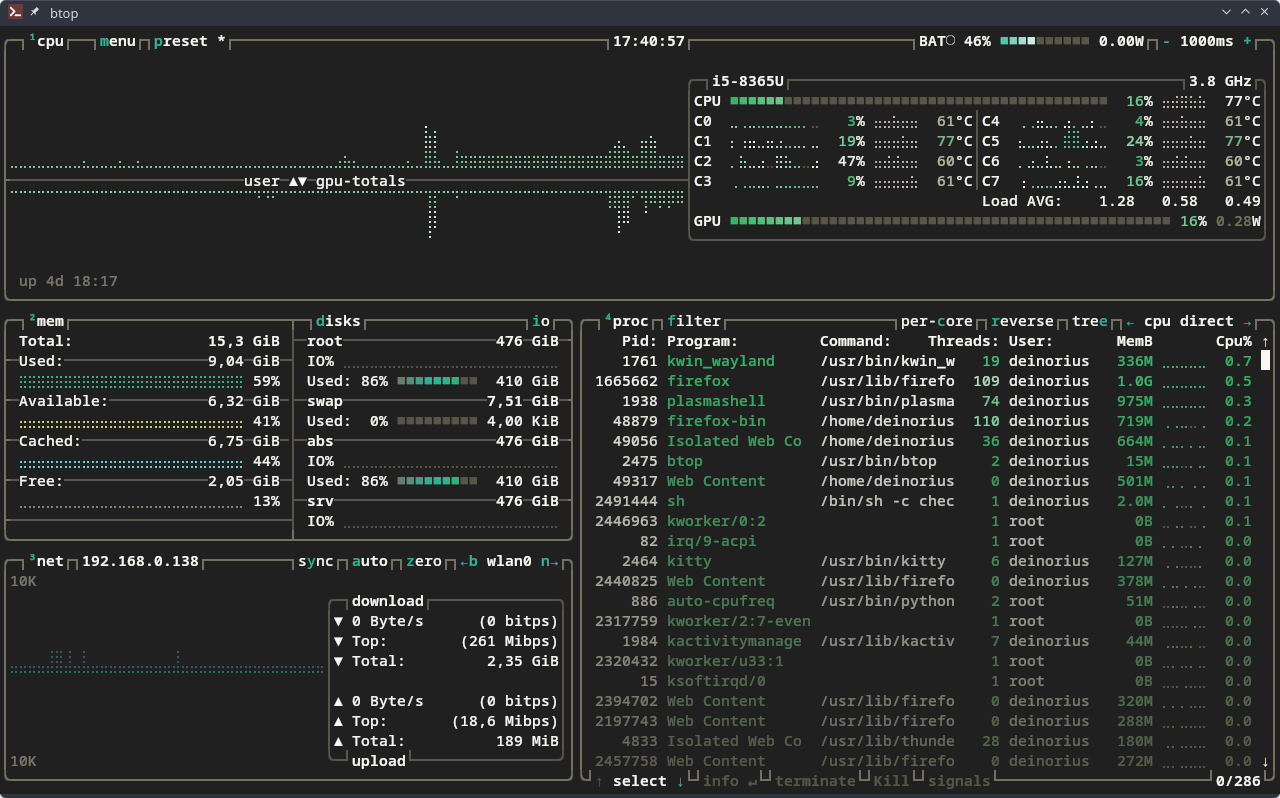
Task: Click zero to reset network totals
Action: point(423,561)
